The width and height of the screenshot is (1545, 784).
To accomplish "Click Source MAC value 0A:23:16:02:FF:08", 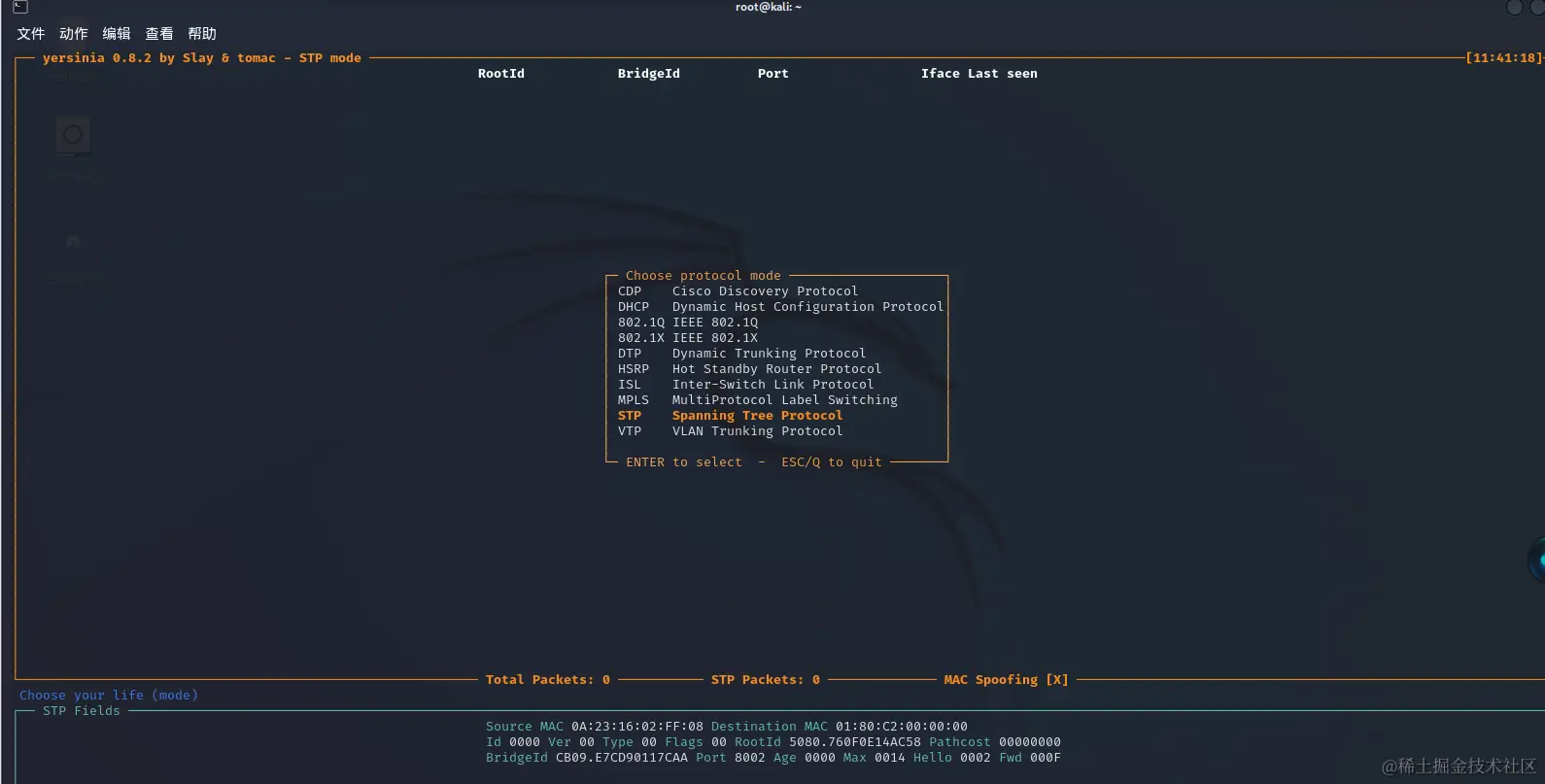I will 637,727.
